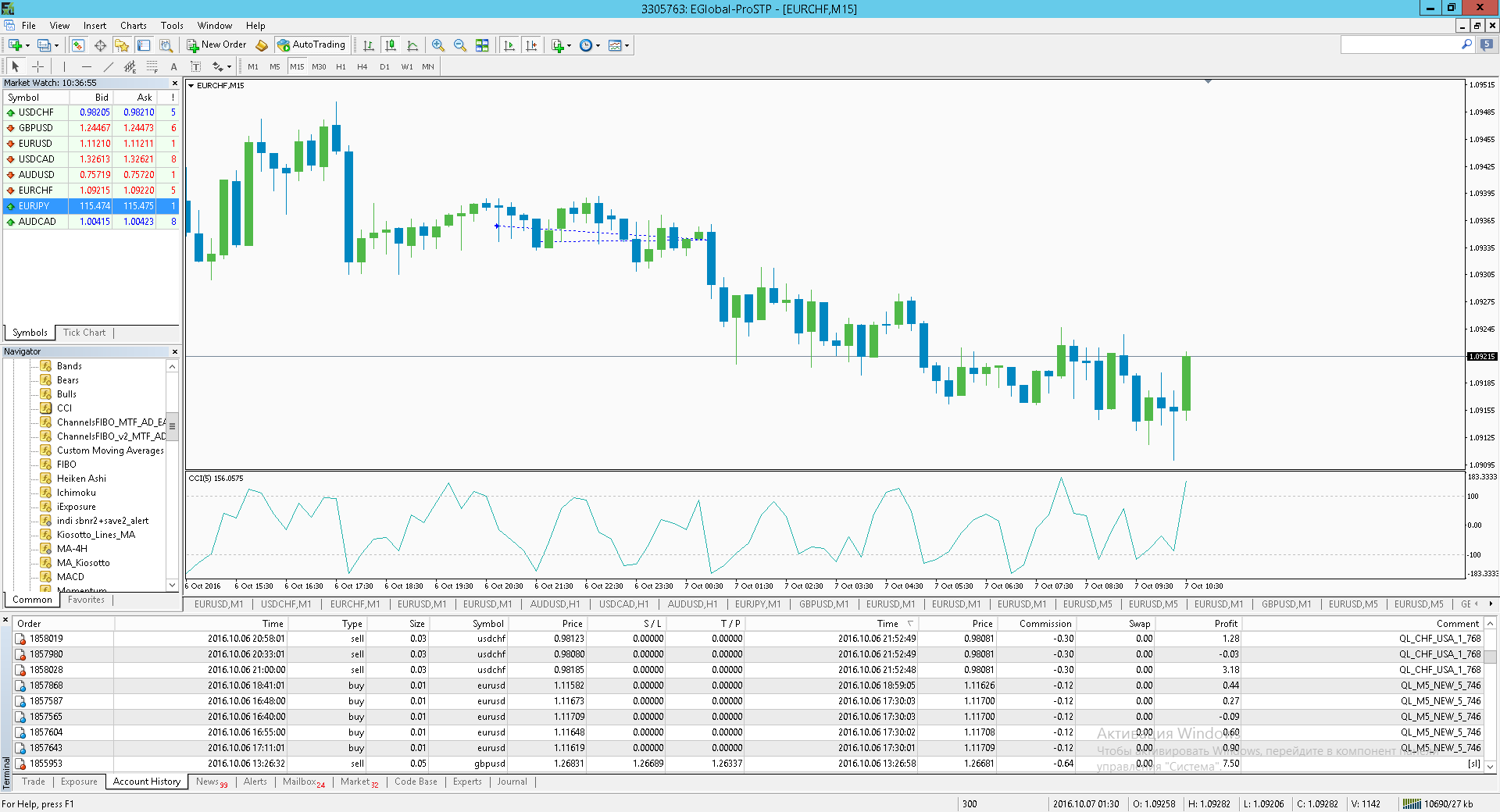Click the New Order button
1500x812 pixels.
216,45
